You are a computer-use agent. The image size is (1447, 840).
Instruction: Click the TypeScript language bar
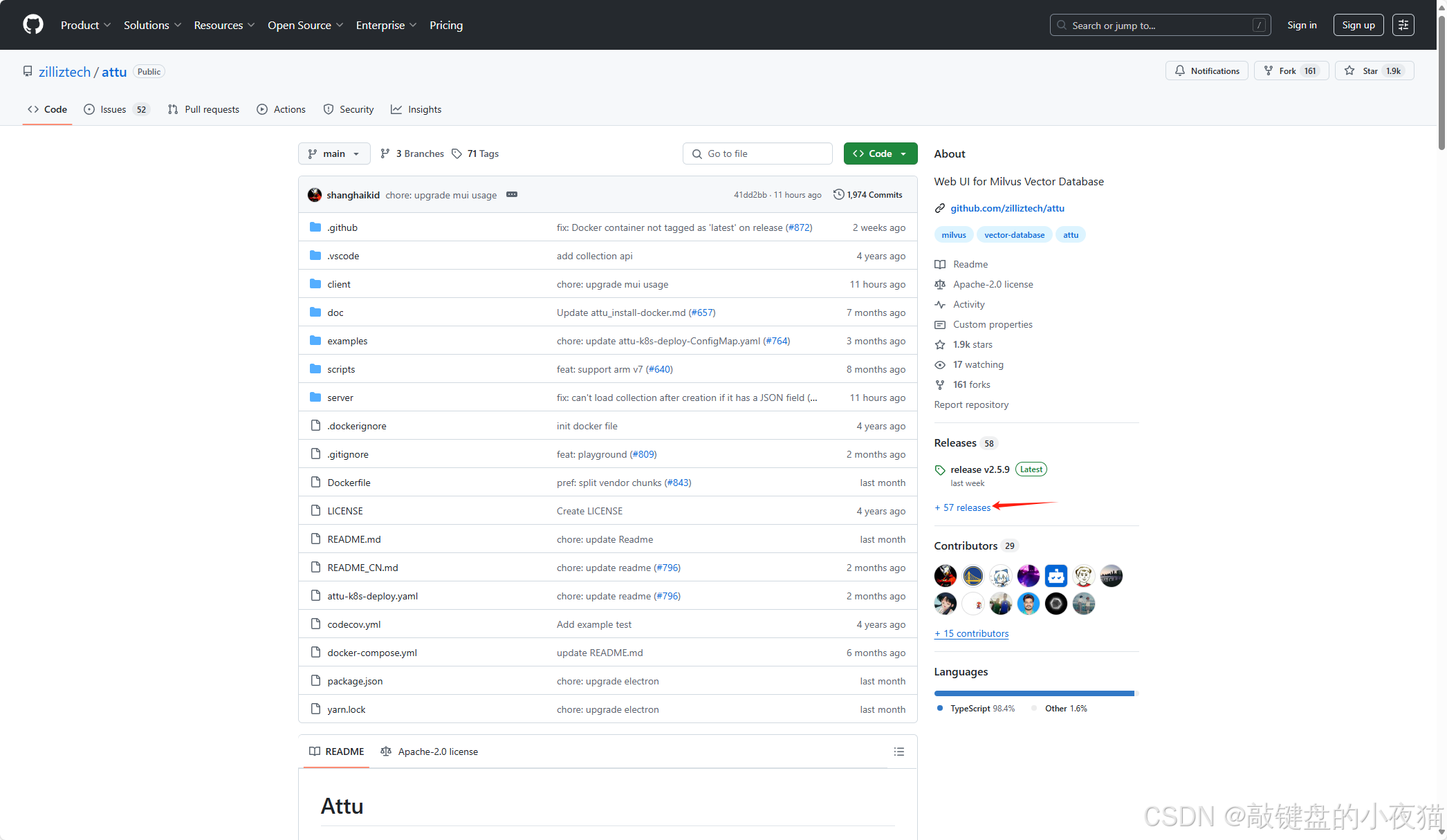1033,693
